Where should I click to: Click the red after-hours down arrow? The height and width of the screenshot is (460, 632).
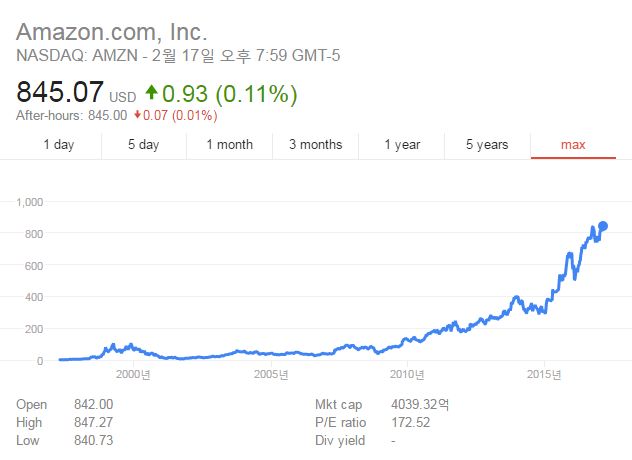pos(137,115)
